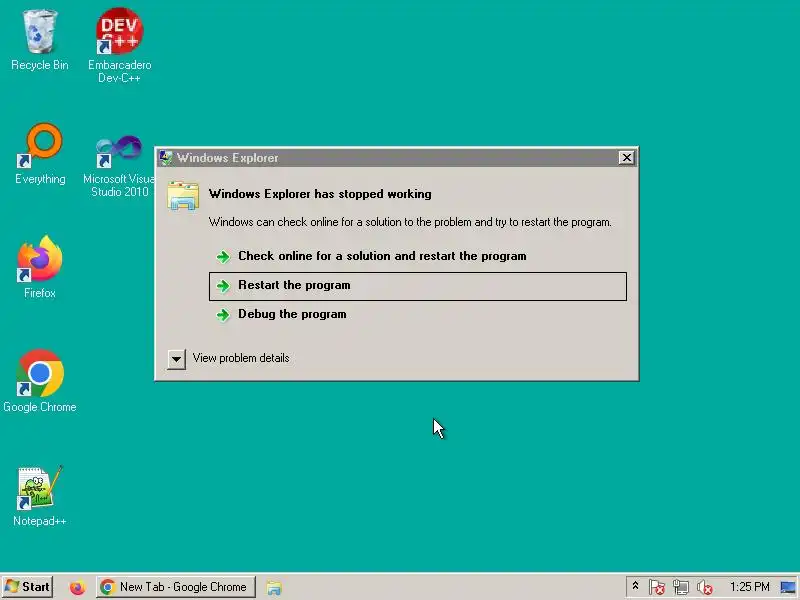The image size is (800, 600).
Task: Click the View problem details label
Action: [x=241, y=358]
